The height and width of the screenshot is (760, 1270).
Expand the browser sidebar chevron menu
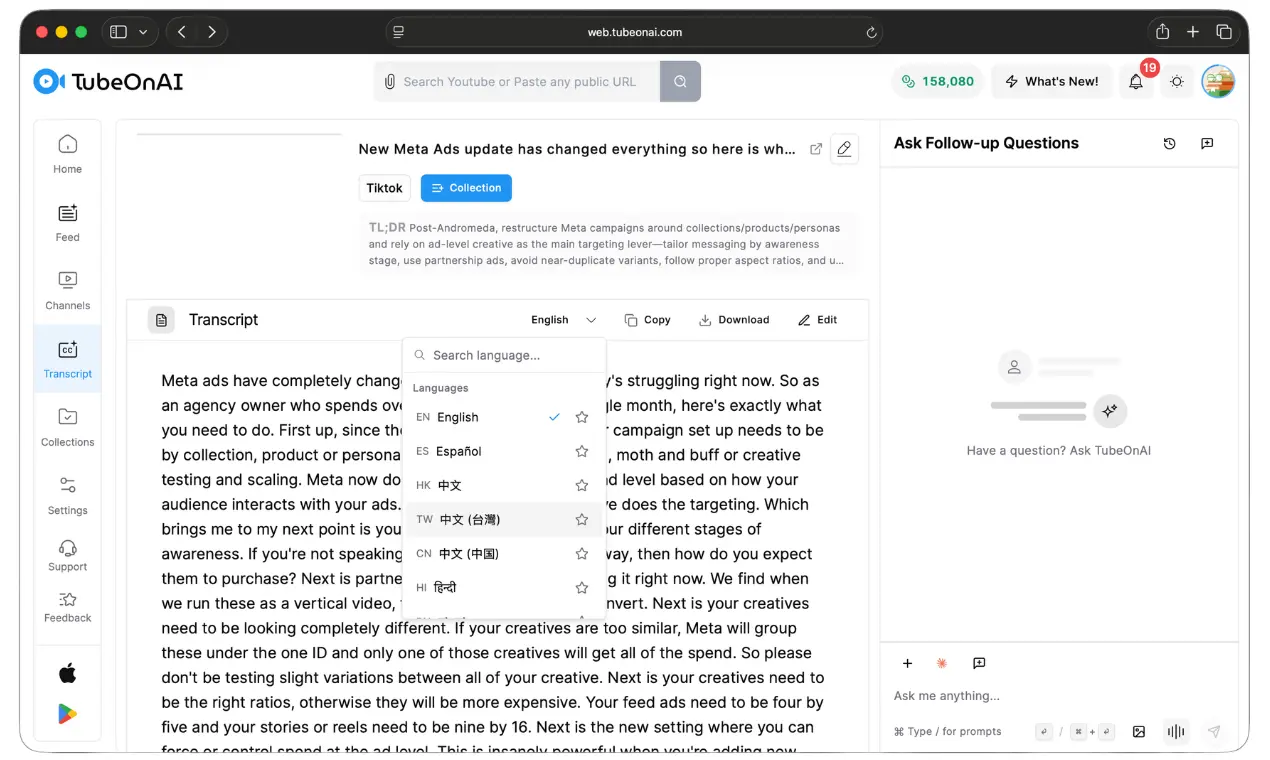coord(143,32)
